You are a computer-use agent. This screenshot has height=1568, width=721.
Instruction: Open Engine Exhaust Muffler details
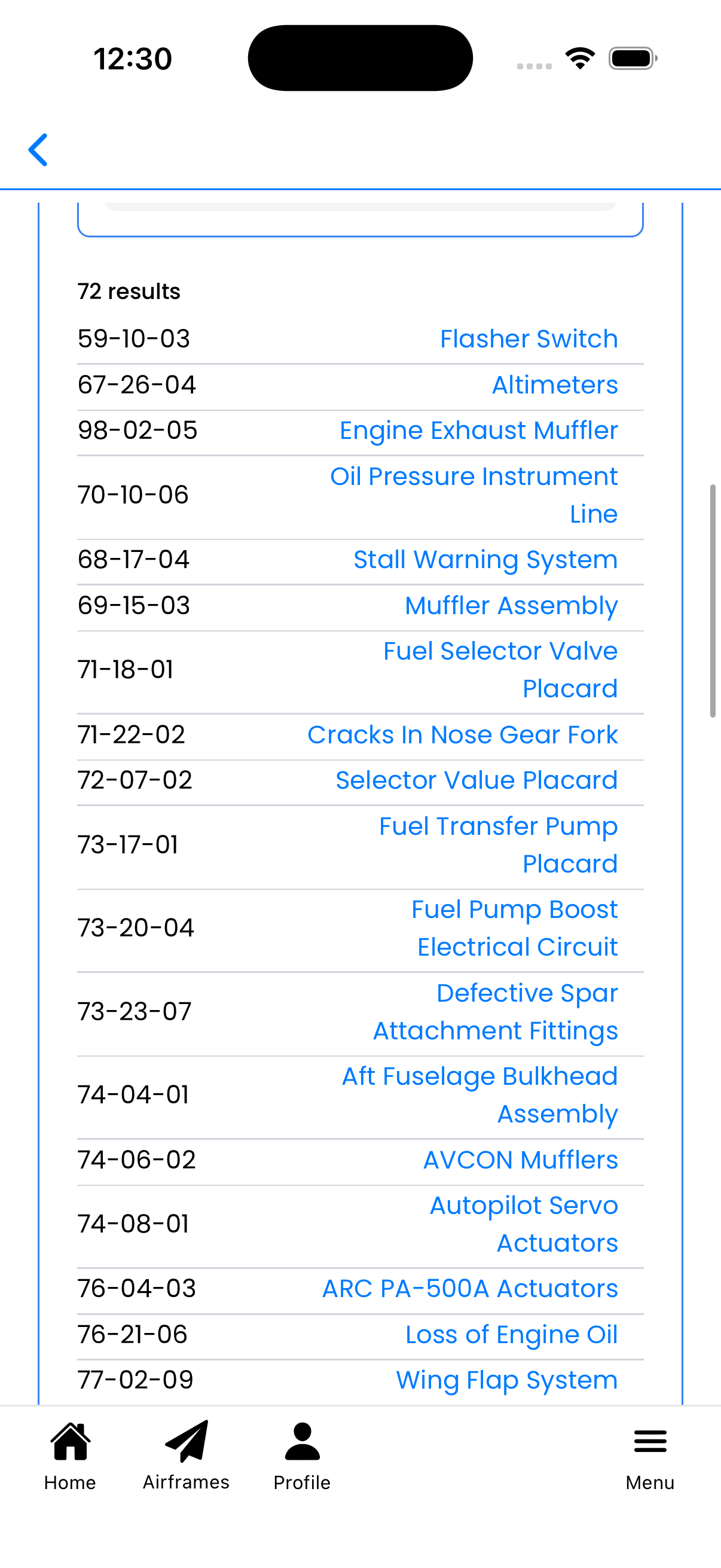(479, 431)
